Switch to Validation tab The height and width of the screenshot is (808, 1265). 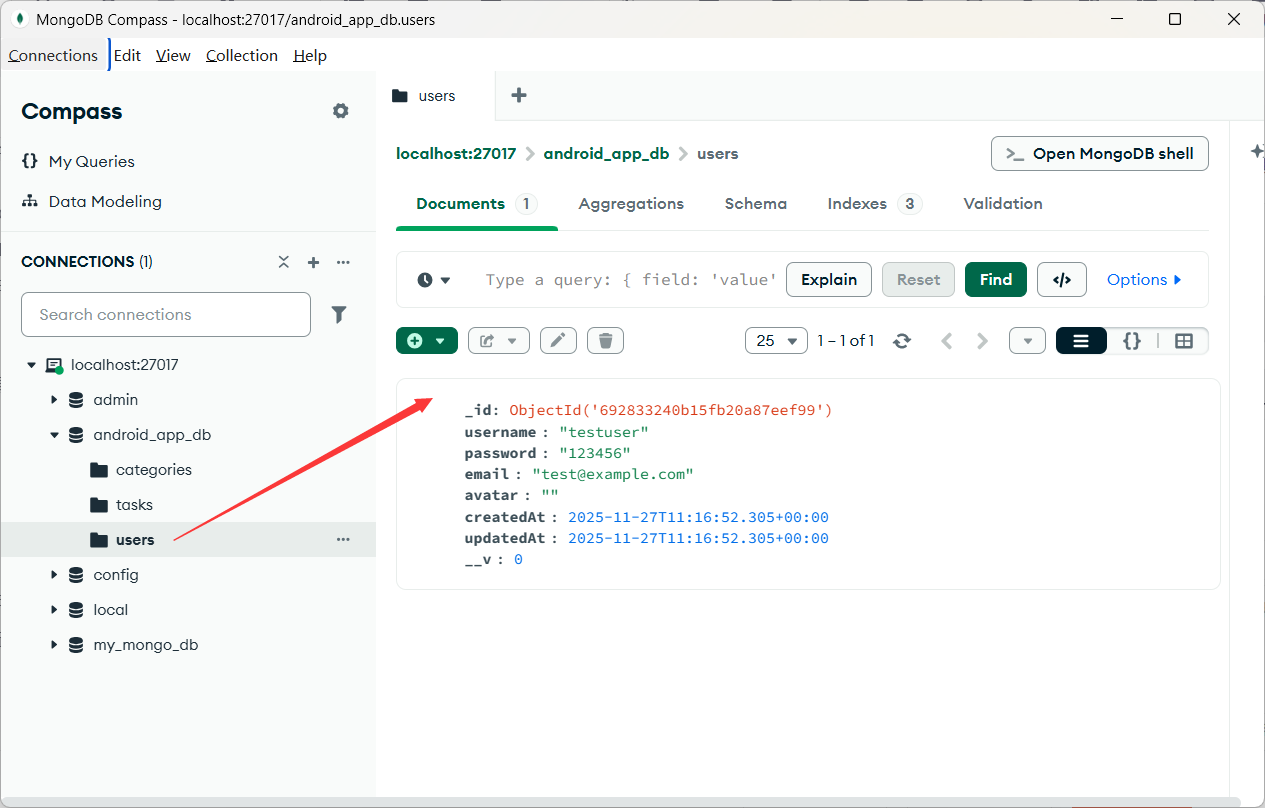pyautogui.click(x=1003, y=204)
